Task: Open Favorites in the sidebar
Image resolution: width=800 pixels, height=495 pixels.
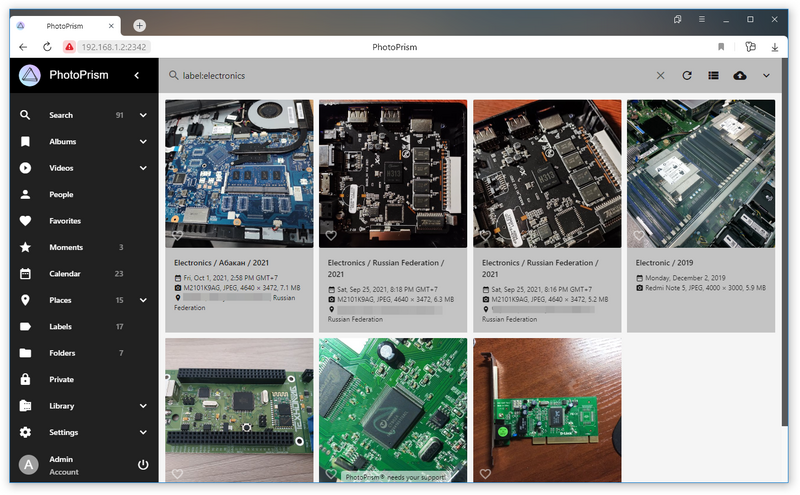Action: tap(65, 221)
